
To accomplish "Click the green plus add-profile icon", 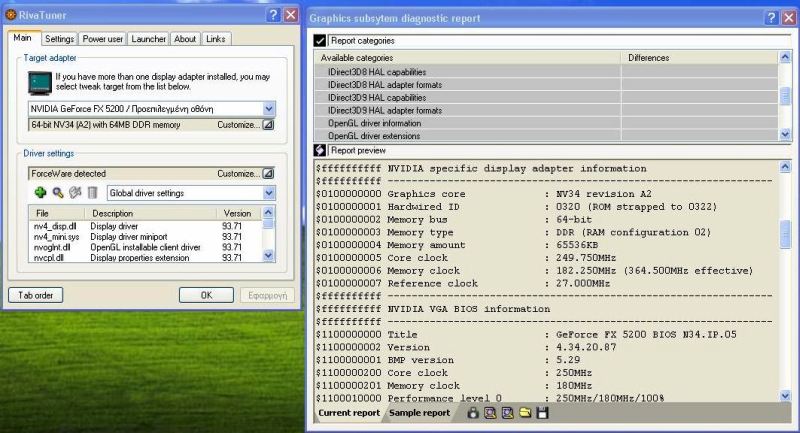I will pos(40,192).
